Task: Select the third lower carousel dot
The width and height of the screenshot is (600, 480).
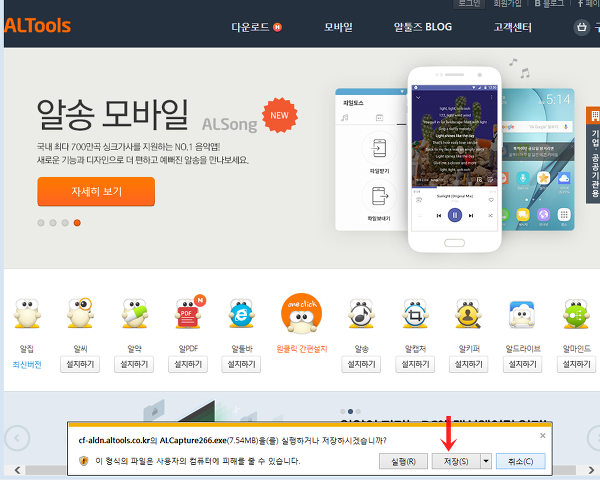Action: (x=358, y=411)
